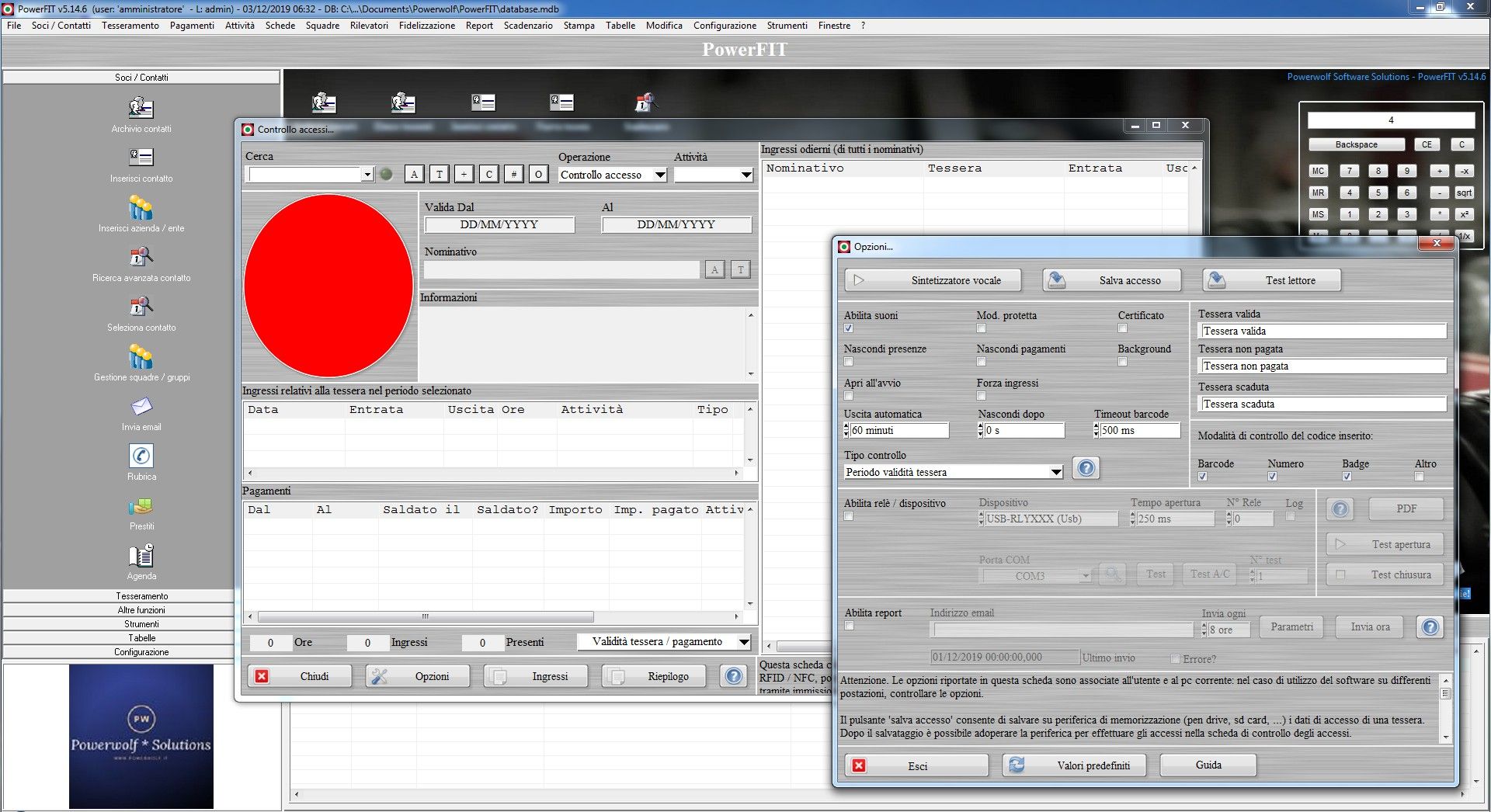Click Pagamenti table horizontal scrollbar
The image size is (1491, 812).
(492, 616)
